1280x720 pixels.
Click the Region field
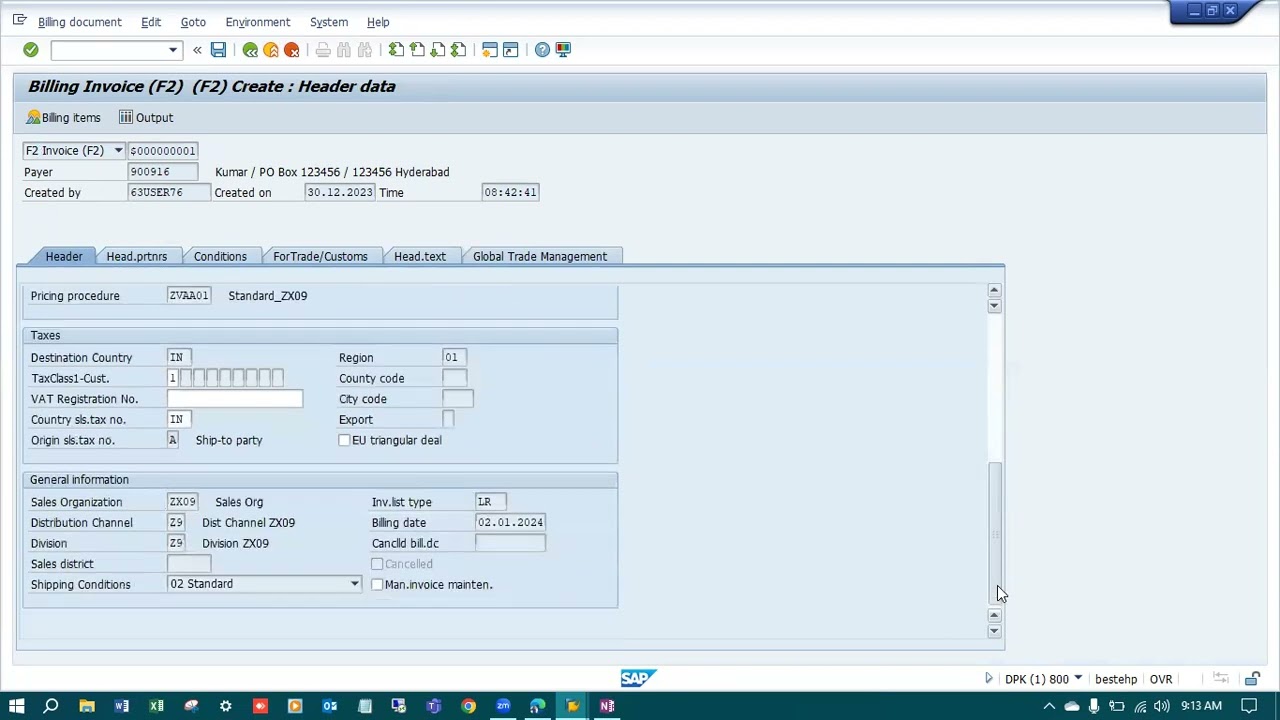coord(455,358)
